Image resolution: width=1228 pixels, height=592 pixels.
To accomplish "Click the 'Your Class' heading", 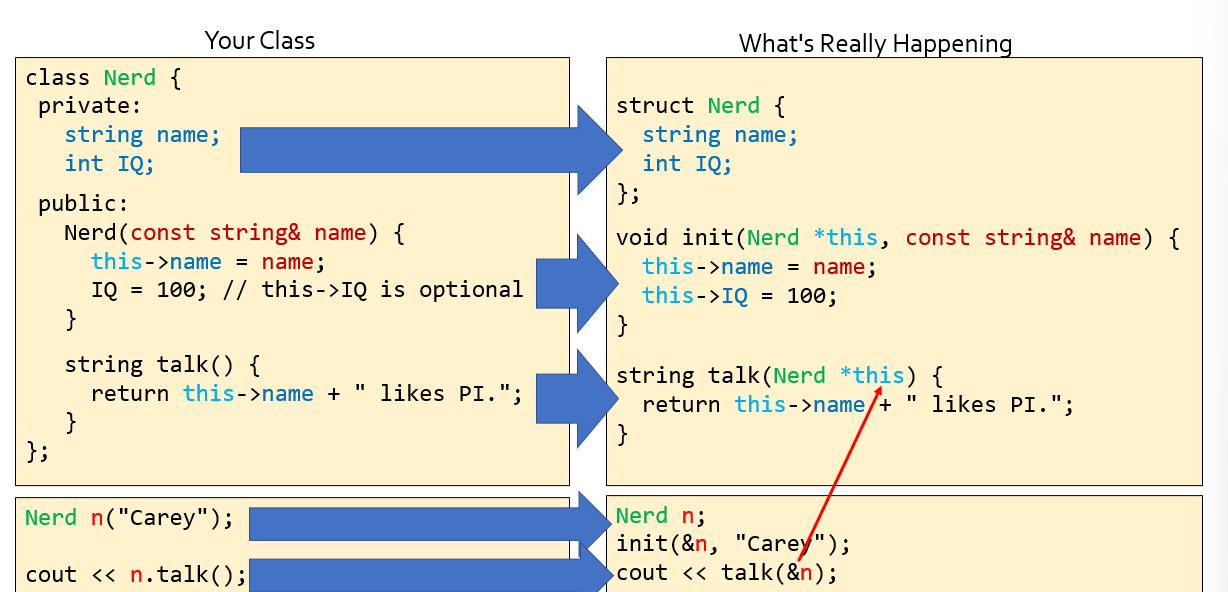I will point(259,41).
